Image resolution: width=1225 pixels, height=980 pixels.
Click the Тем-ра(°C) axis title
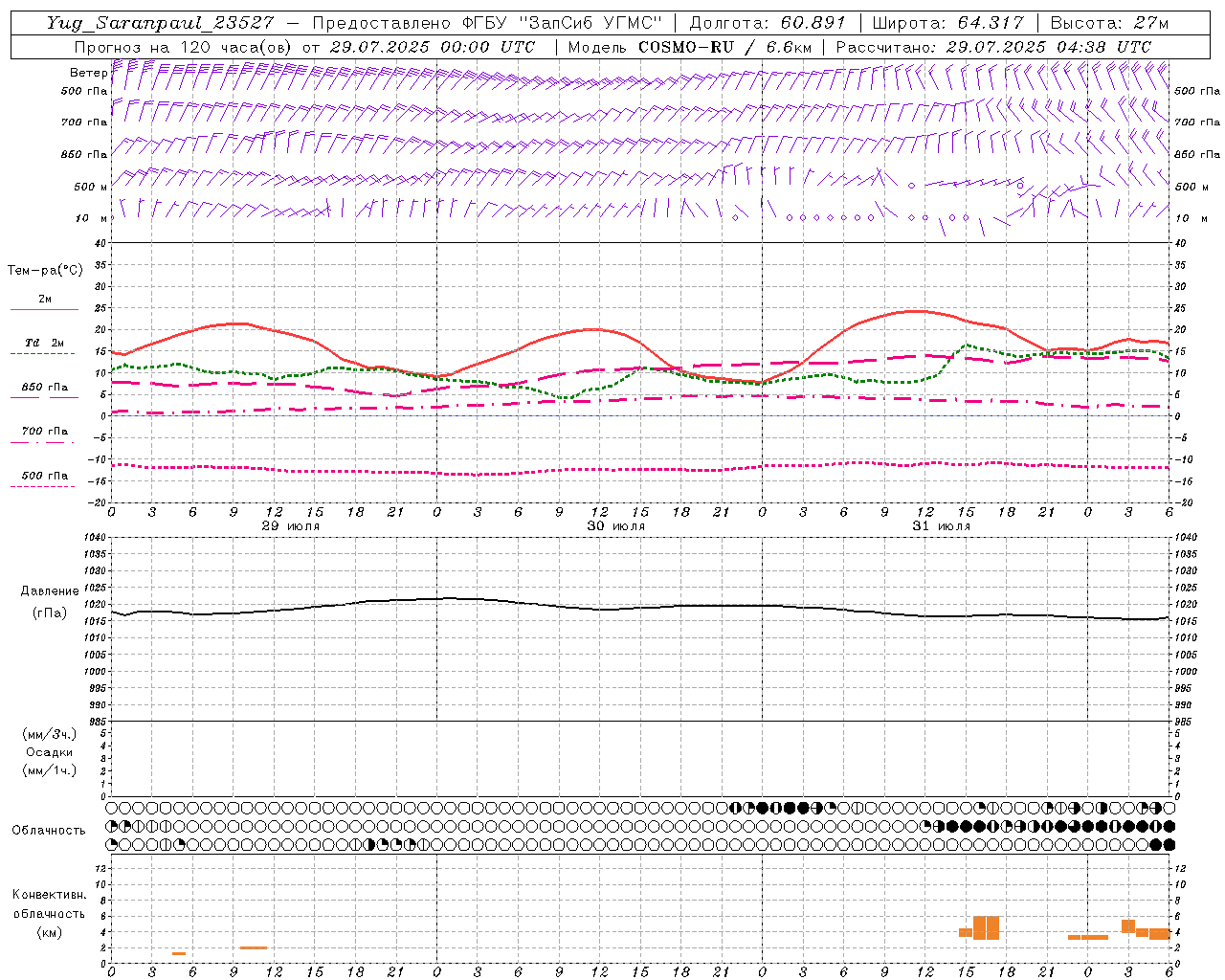[45, 271]
